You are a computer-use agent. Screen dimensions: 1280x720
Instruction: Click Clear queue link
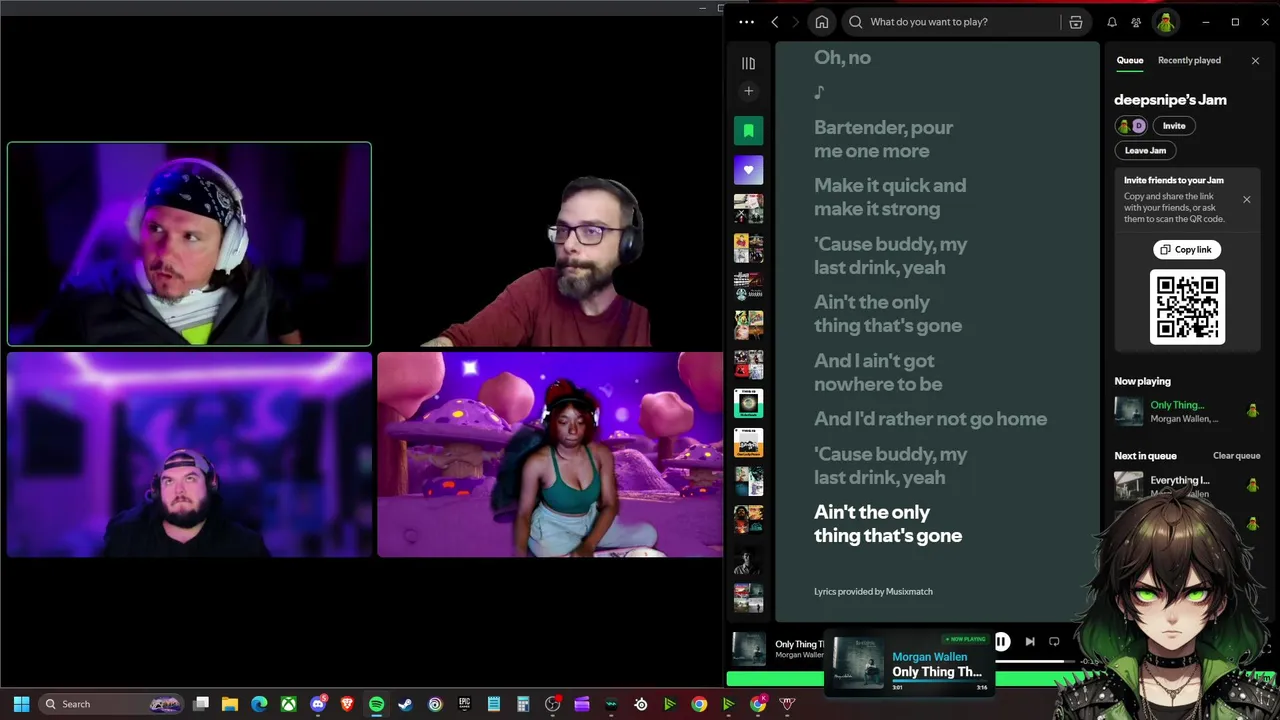coord(1236,456)
